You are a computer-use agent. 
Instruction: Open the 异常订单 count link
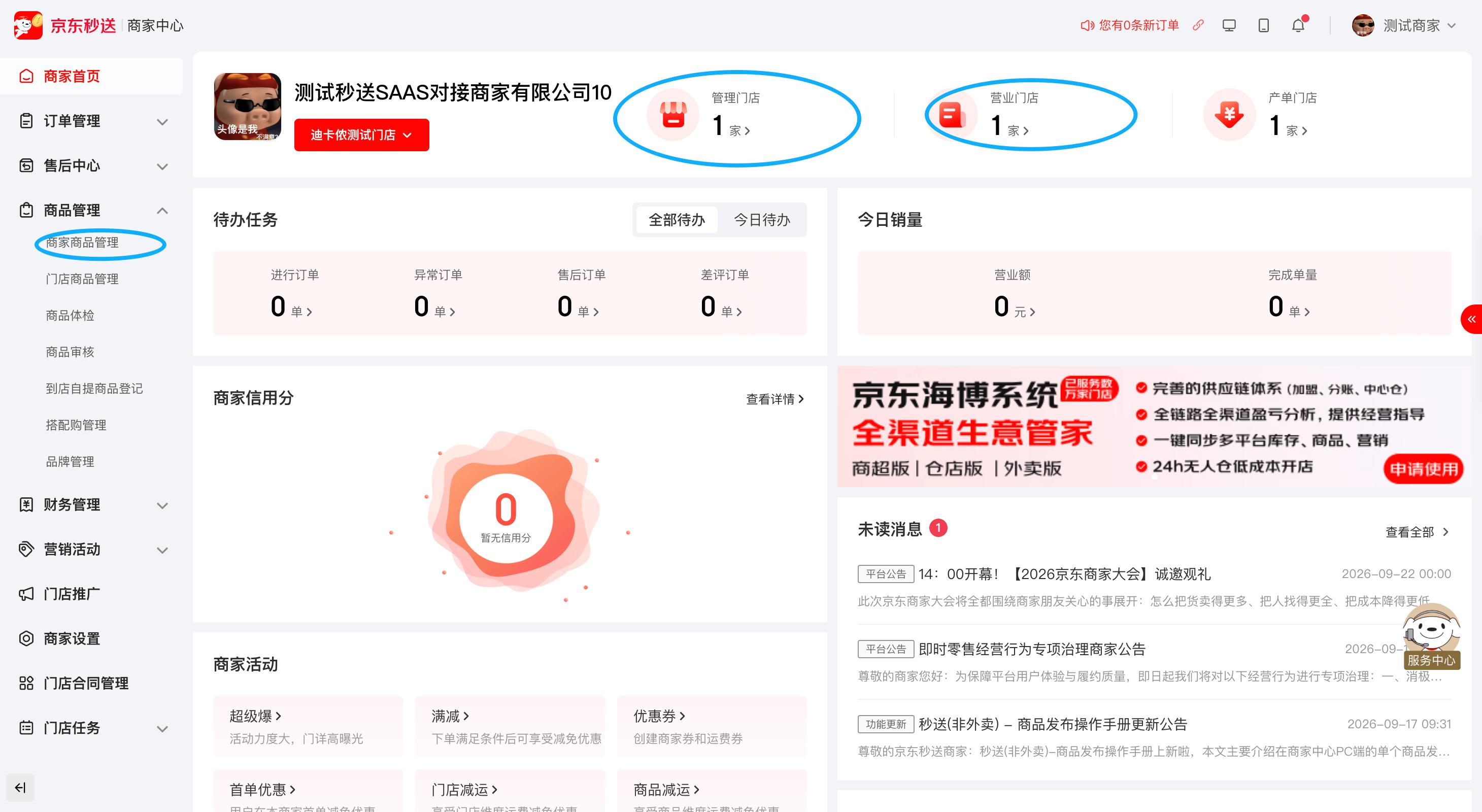pos(435,306)
